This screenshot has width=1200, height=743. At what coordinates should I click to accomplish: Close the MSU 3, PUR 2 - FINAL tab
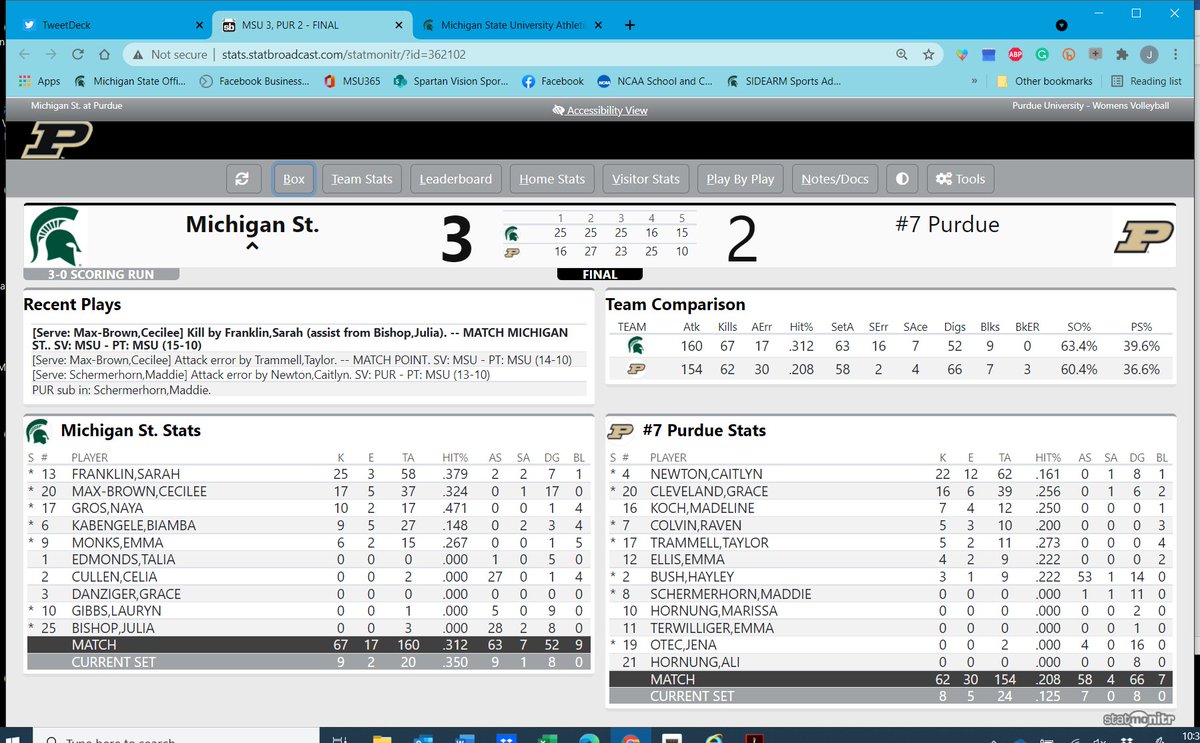(x=398, y=25)
